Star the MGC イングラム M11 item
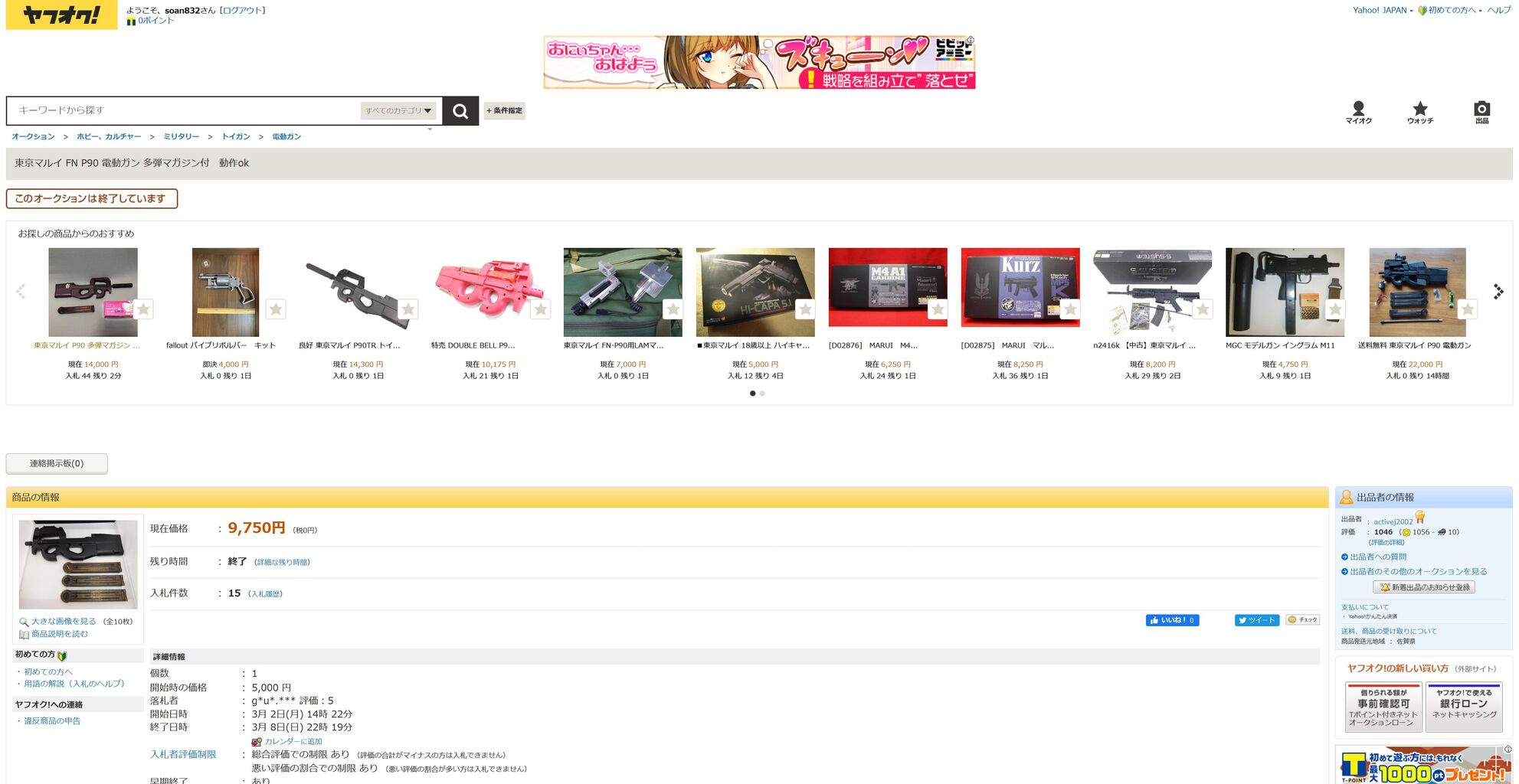The width and height of the screenshot is (1519, 784). point(1335,309)
